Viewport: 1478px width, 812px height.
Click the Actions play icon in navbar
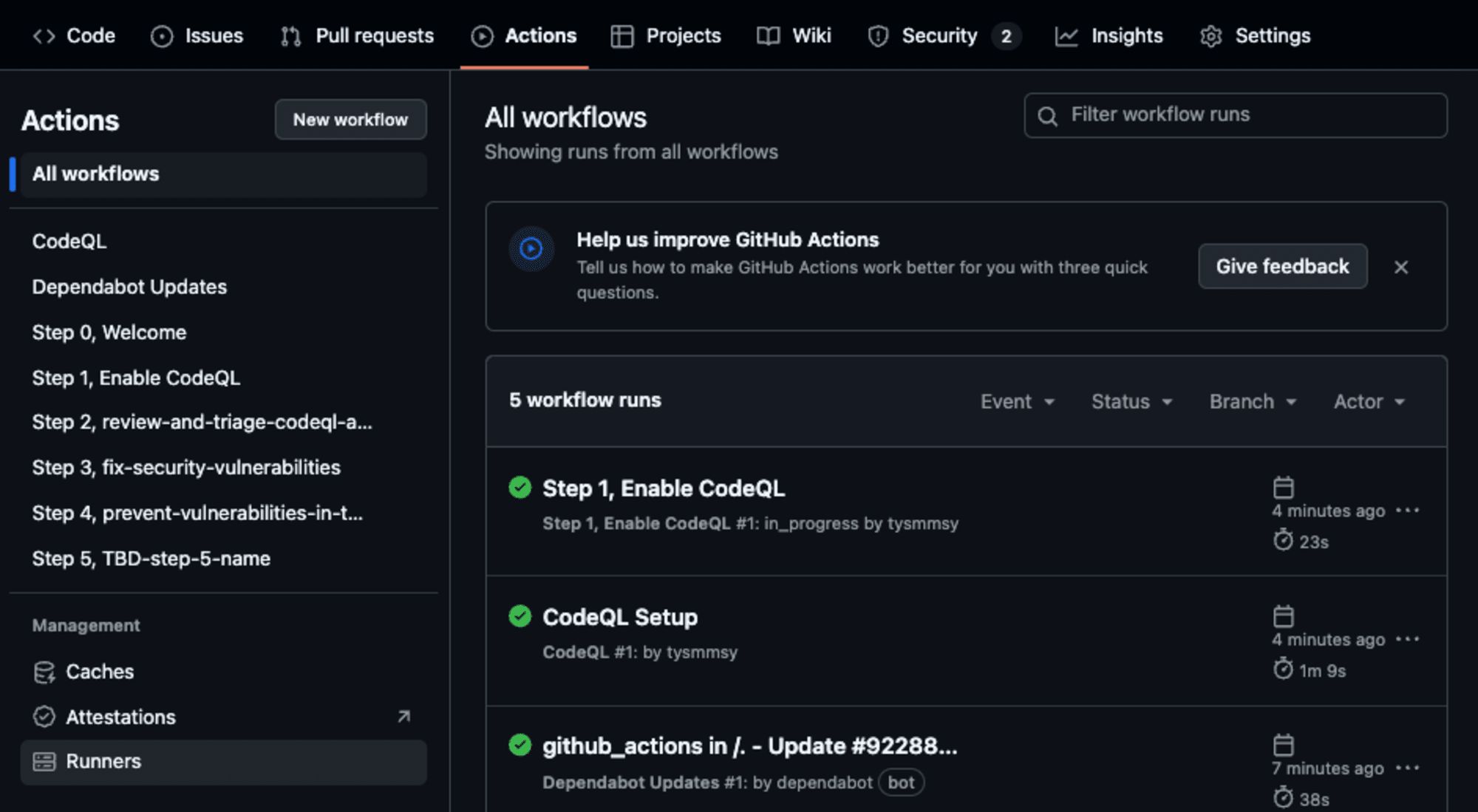pos(482,36)
